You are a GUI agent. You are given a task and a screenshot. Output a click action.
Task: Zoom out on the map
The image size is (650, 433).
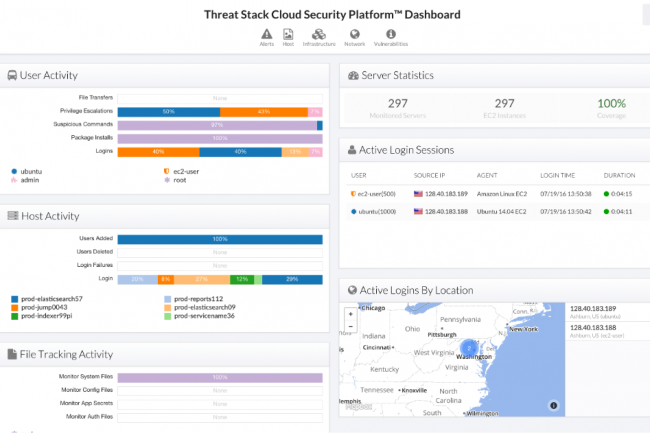pyautogui.click(x=351, y=327)
